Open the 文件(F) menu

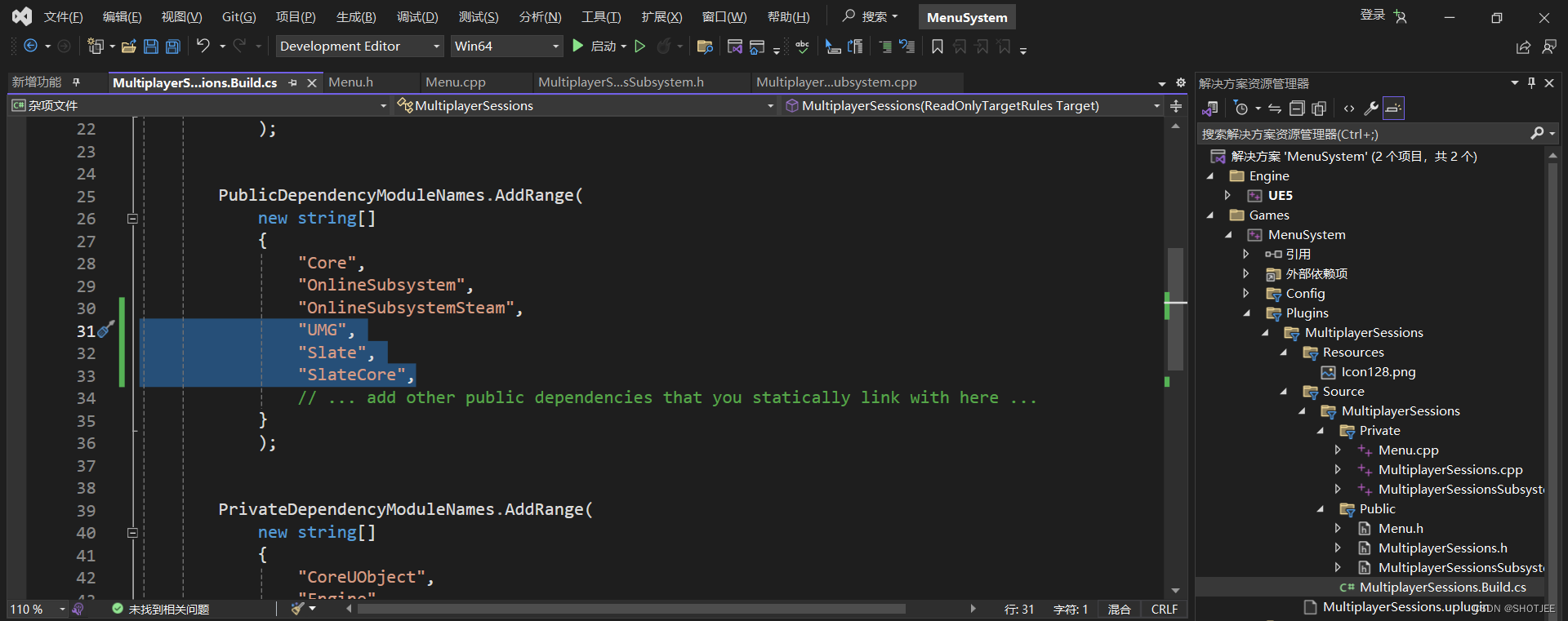(x=63, y=17)
